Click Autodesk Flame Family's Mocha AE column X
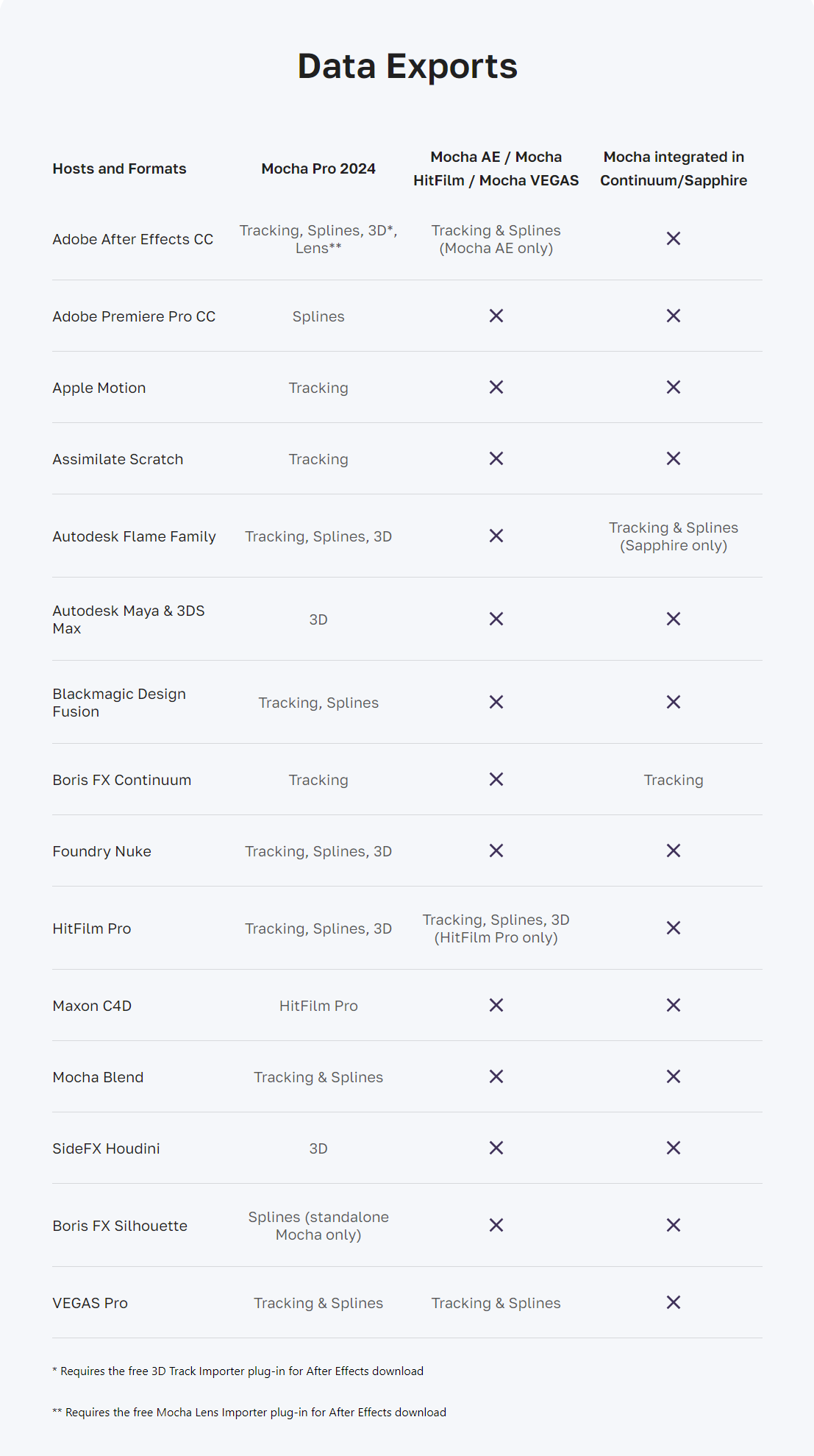814x1456 pixels. [496, 536]
